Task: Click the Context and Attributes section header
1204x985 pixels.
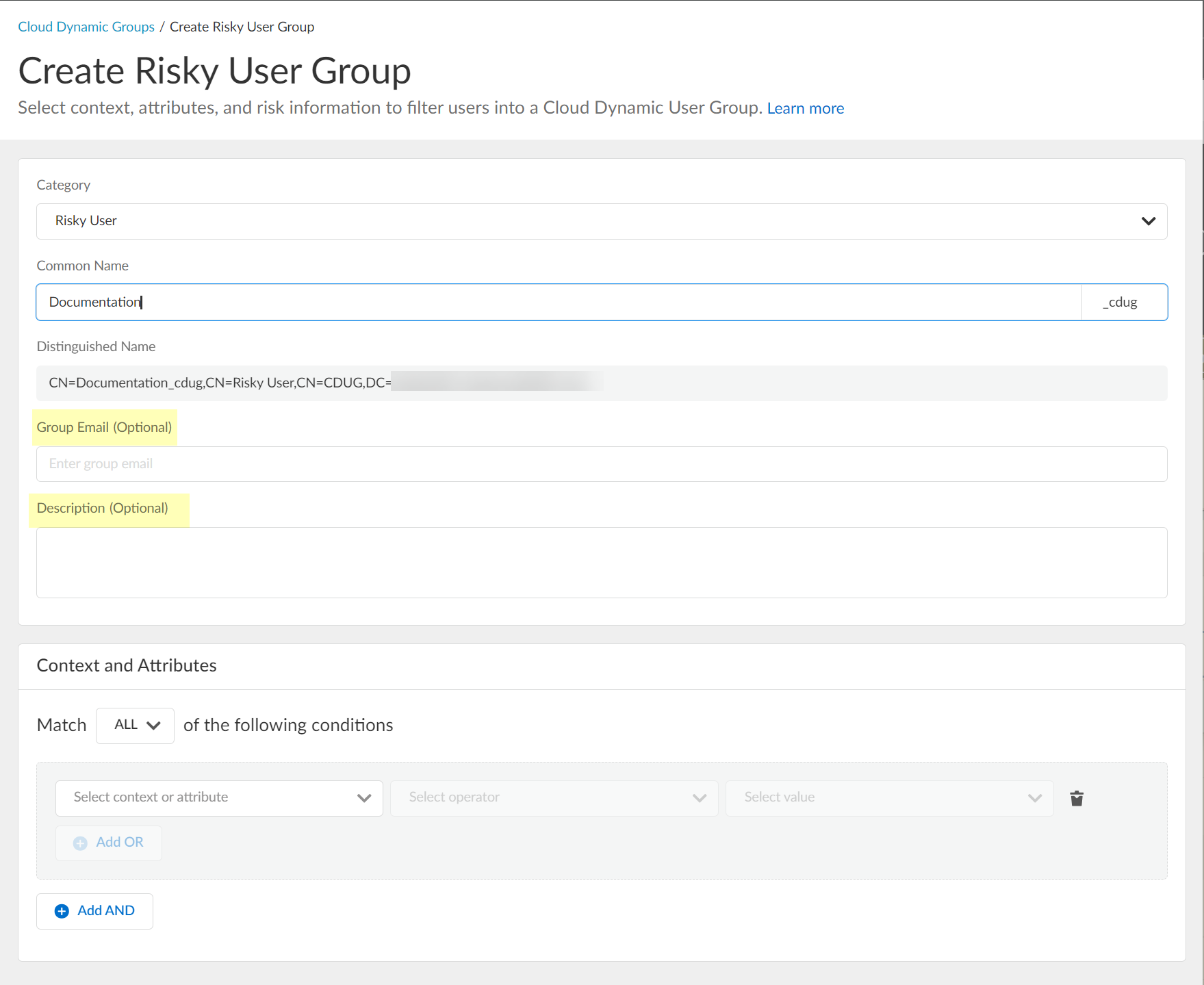Action: [x=127, y=665]
